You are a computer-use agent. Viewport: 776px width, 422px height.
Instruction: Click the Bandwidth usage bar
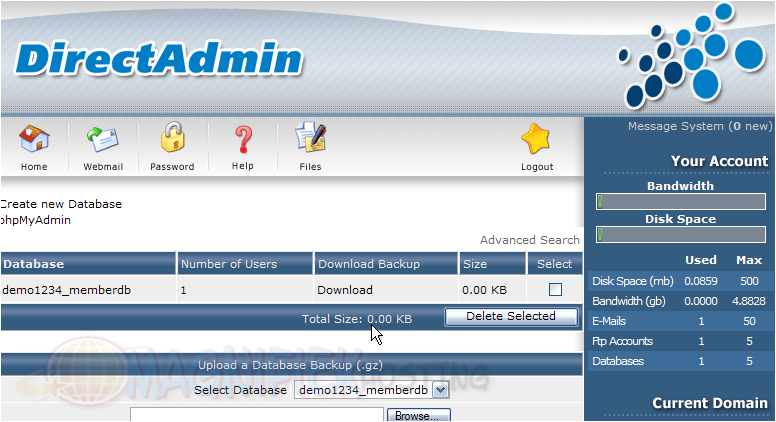pos(681,202)
